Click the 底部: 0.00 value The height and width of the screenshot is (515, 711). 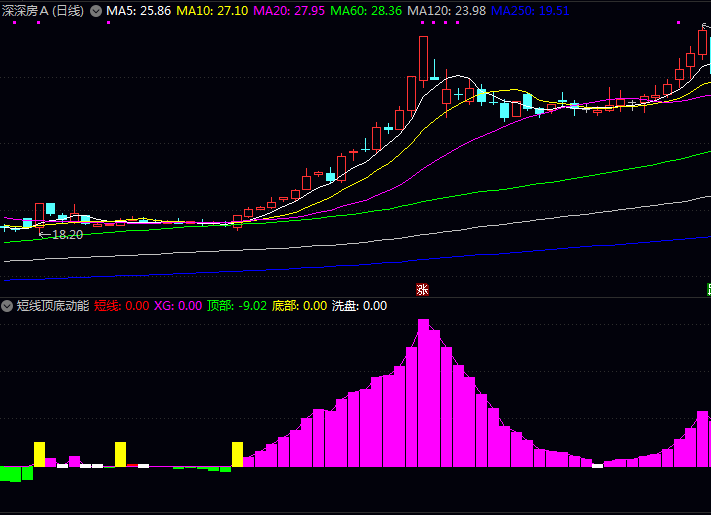pos(299,306)
